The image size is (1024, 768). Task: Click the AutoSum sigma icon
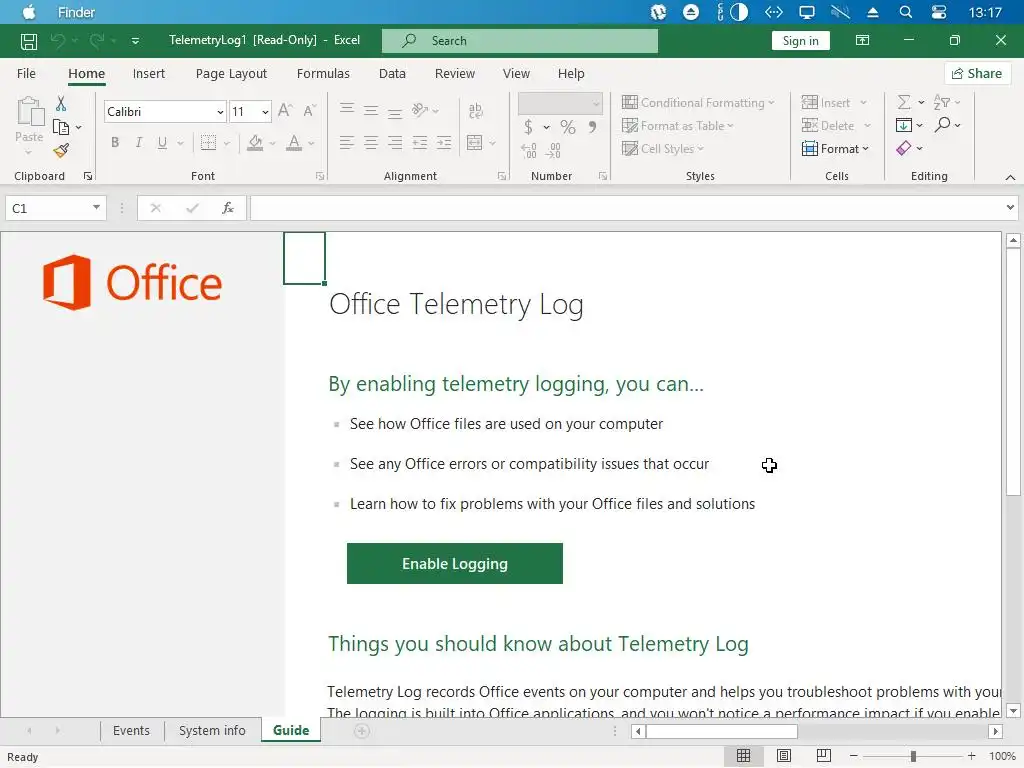tap(904, 103)
